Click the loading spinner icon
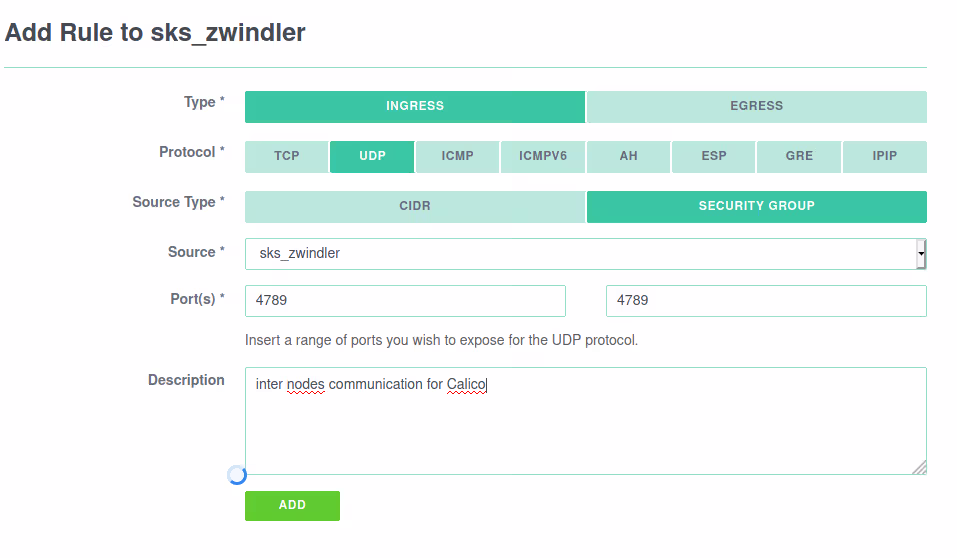957x558 pixels. (x=237, y=475)
